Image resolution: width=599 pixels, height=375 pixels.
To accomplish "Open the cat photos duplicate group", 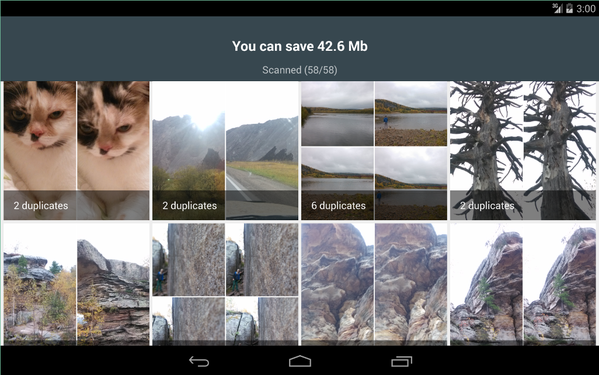I will [x=76, y=150].
